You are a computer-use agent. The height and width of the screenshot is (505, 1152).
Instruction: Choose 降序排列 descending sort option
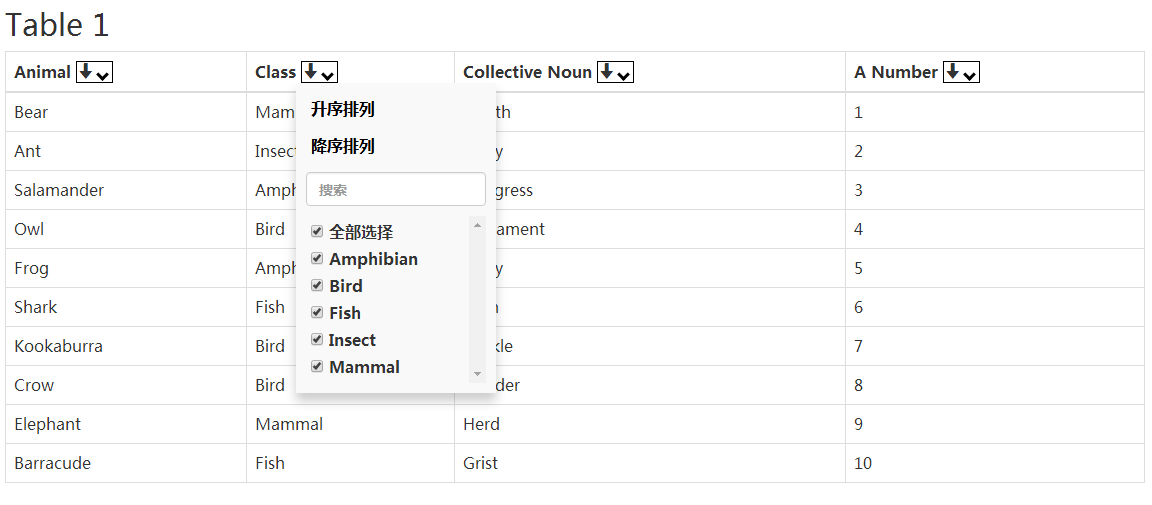click(x=342, y=146)
